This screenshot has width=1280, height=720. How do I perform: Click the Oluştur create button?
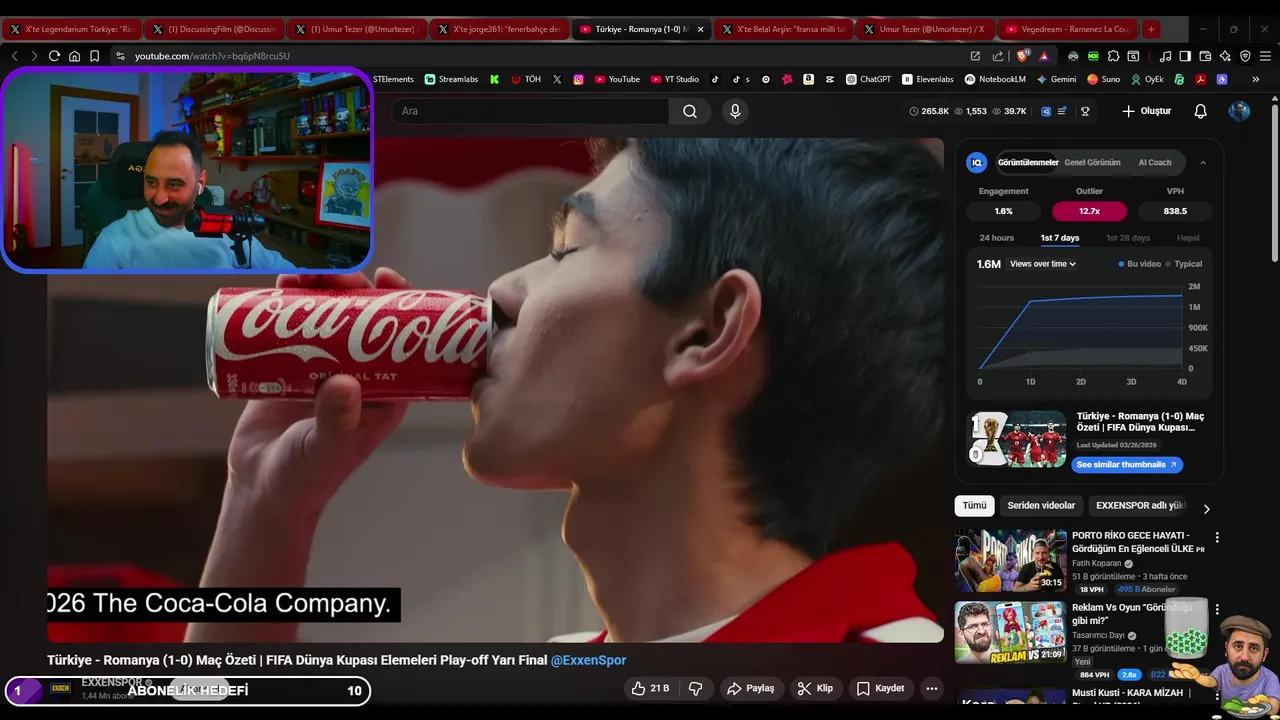(x=1146, y=111)
